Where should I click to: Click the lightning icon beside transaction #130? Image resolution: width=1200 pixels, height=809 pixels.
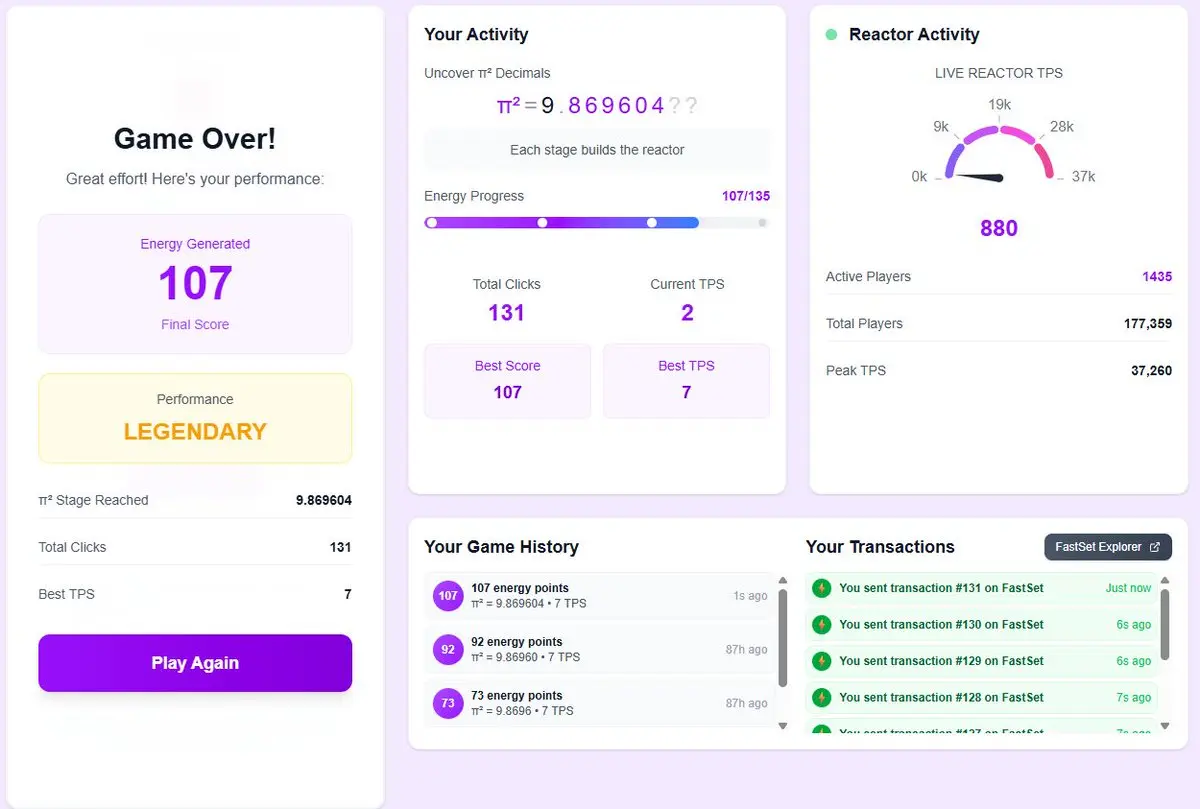822,624
